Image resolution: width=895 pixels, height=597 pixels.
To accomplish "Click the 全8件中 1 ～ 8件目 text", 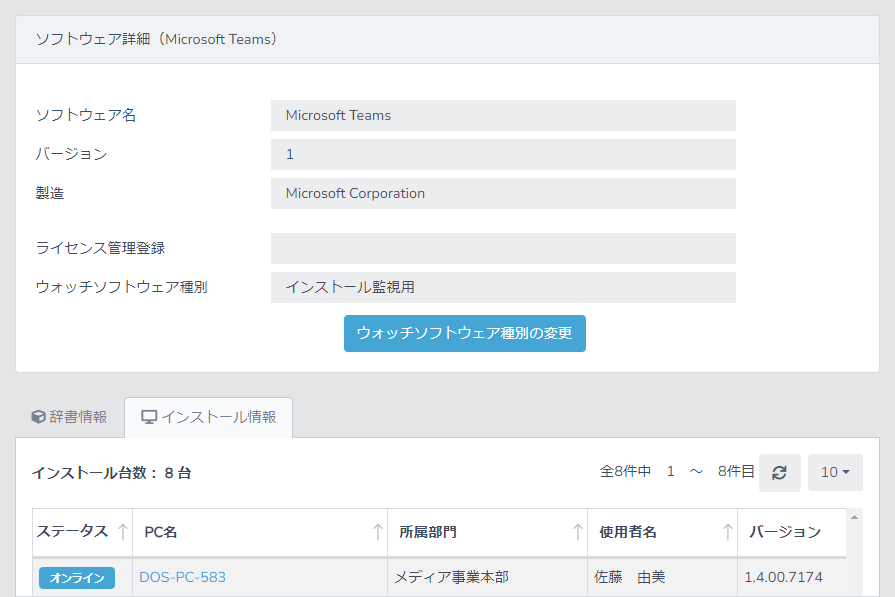I will [x=677, y=471].
